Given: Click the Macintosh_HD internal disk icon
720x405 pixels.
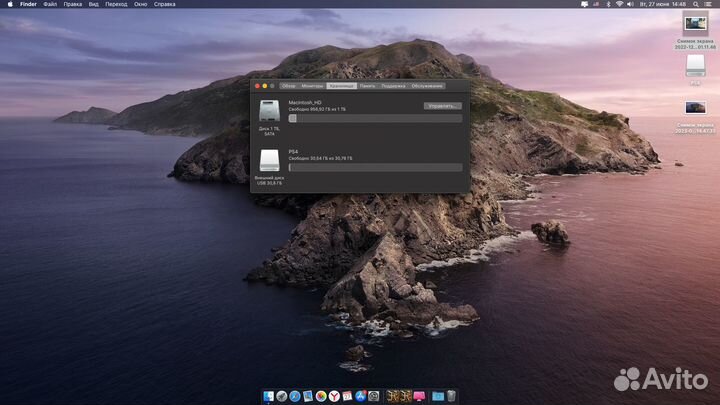Looking at the screenshot, I should point(270,111).
